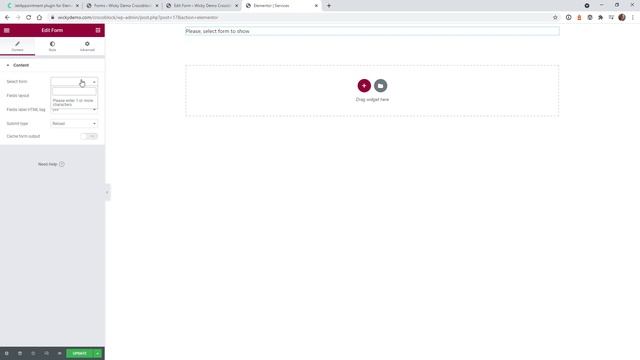Screen dimensions: 640x360
Task: Go to browser home page
Action: (39, 18)
